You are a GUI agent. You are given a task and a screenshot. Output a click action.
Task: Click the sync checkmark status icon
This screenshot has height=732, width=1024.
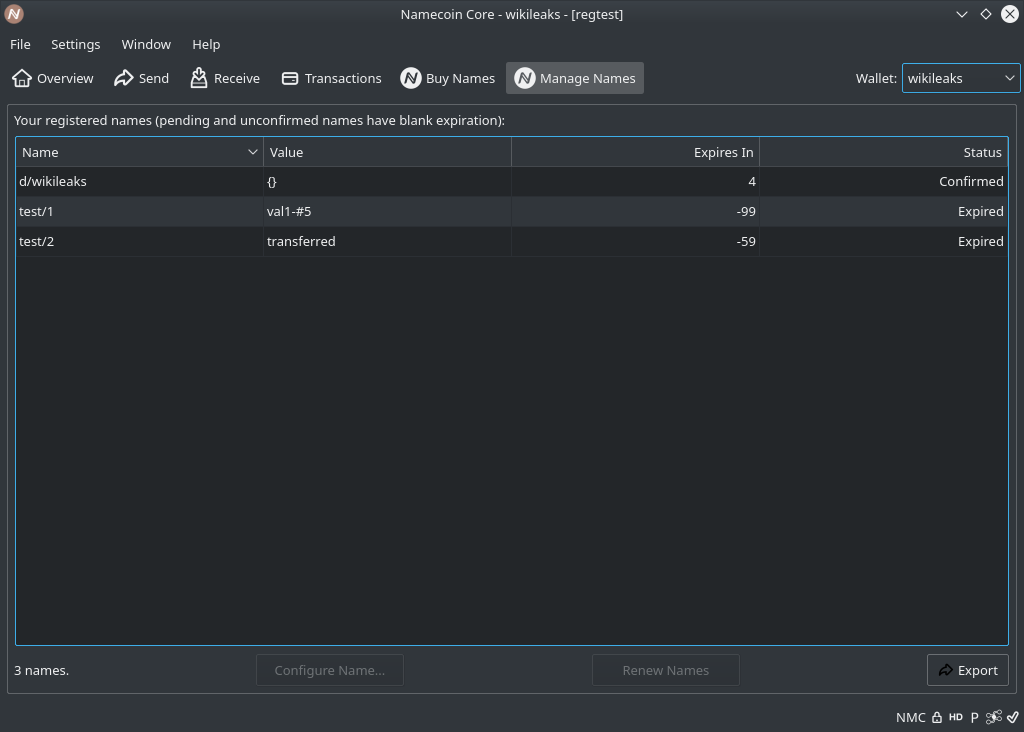point(1011,717)
